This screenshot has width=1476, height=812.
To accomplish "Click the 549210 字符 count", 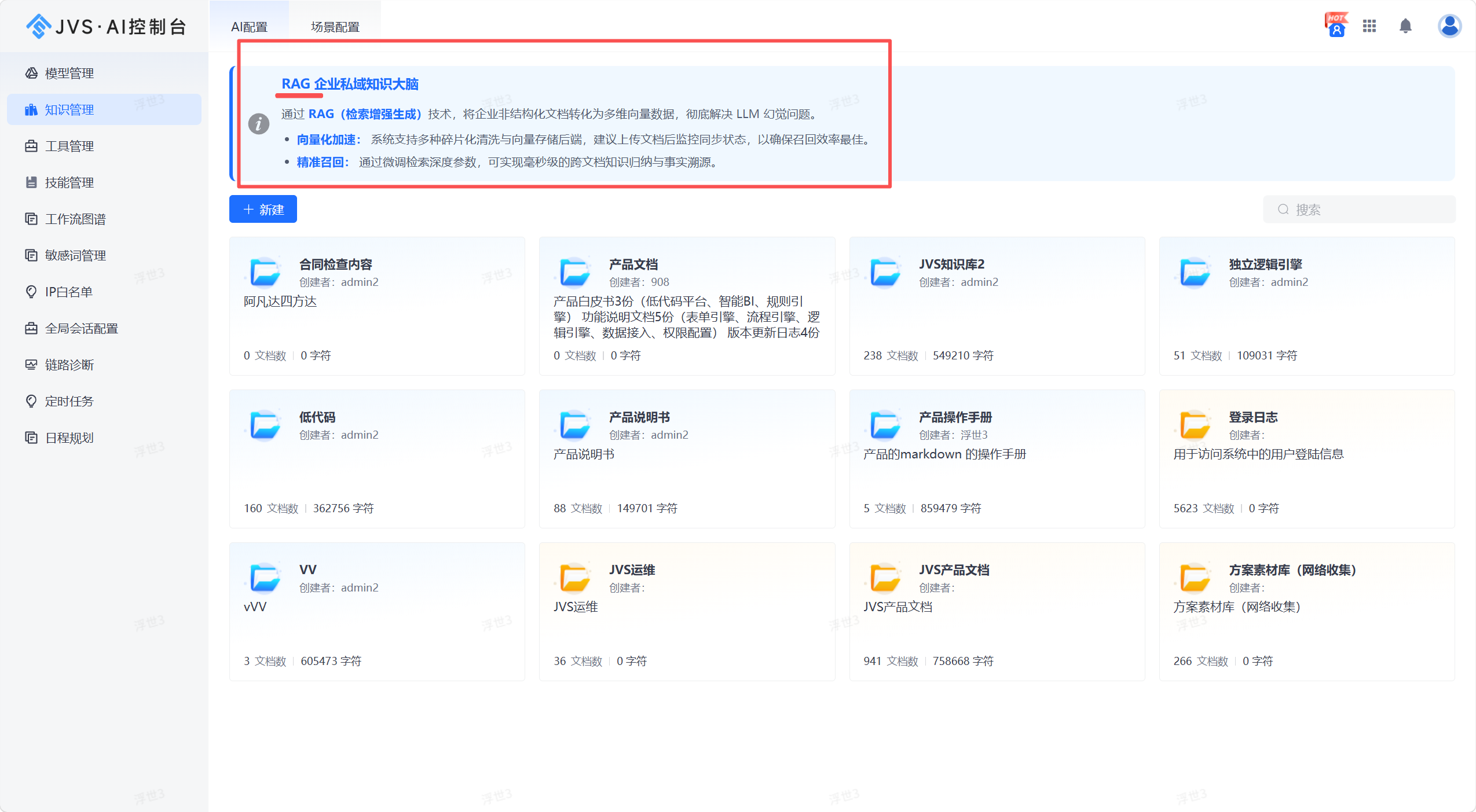I will point(962,355).
